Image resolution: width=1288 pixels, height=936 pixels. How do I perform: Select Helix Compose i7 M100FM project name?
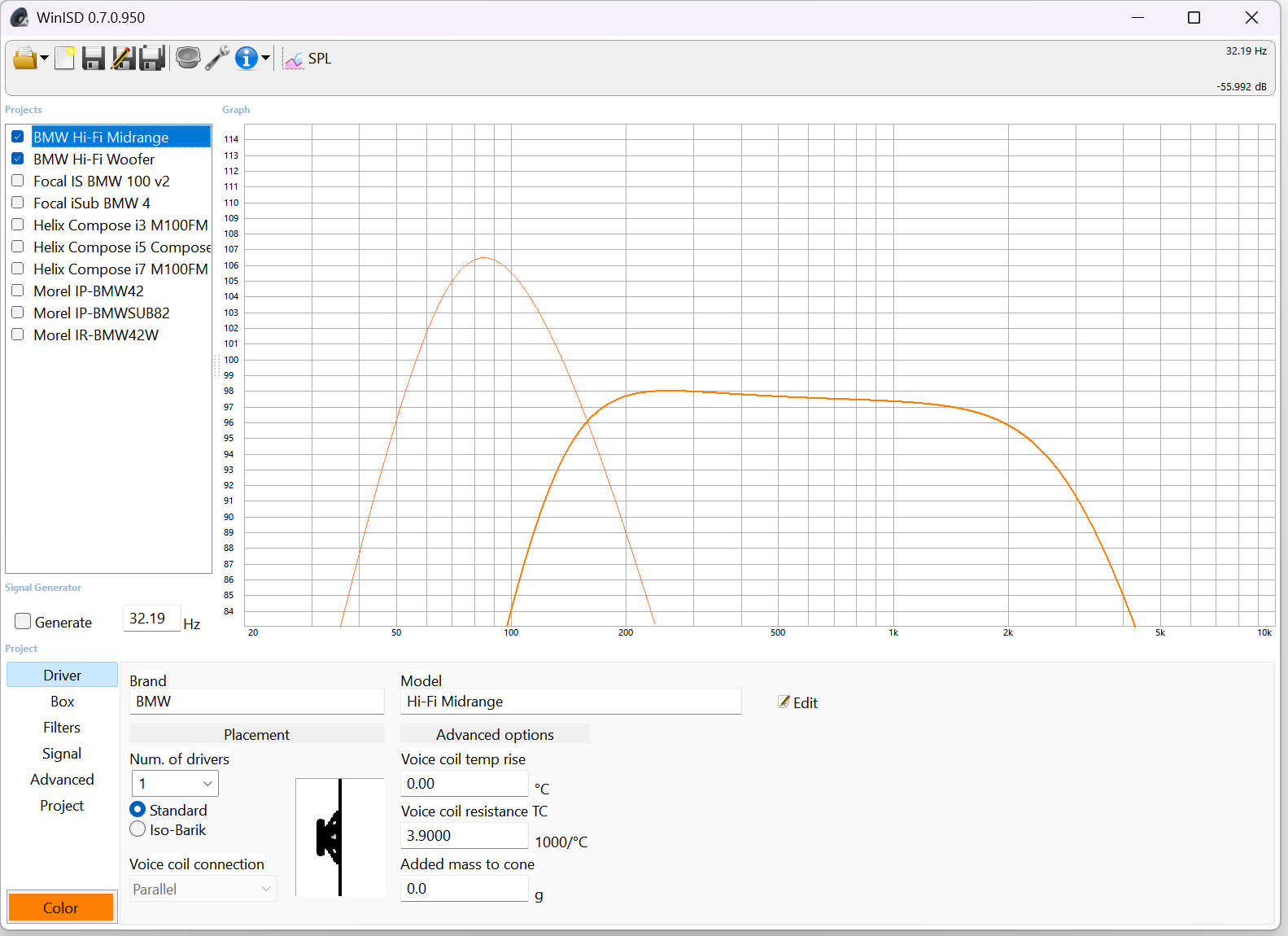120,269
